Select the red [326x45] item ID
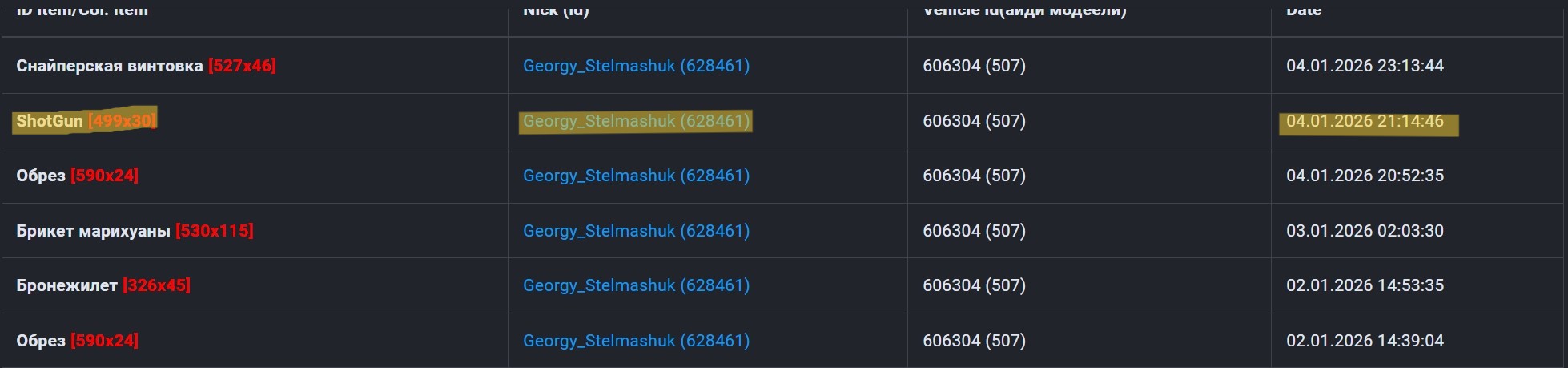This screenshot has height=368, width=1568. pyautogui.click(x=156, y=285)
